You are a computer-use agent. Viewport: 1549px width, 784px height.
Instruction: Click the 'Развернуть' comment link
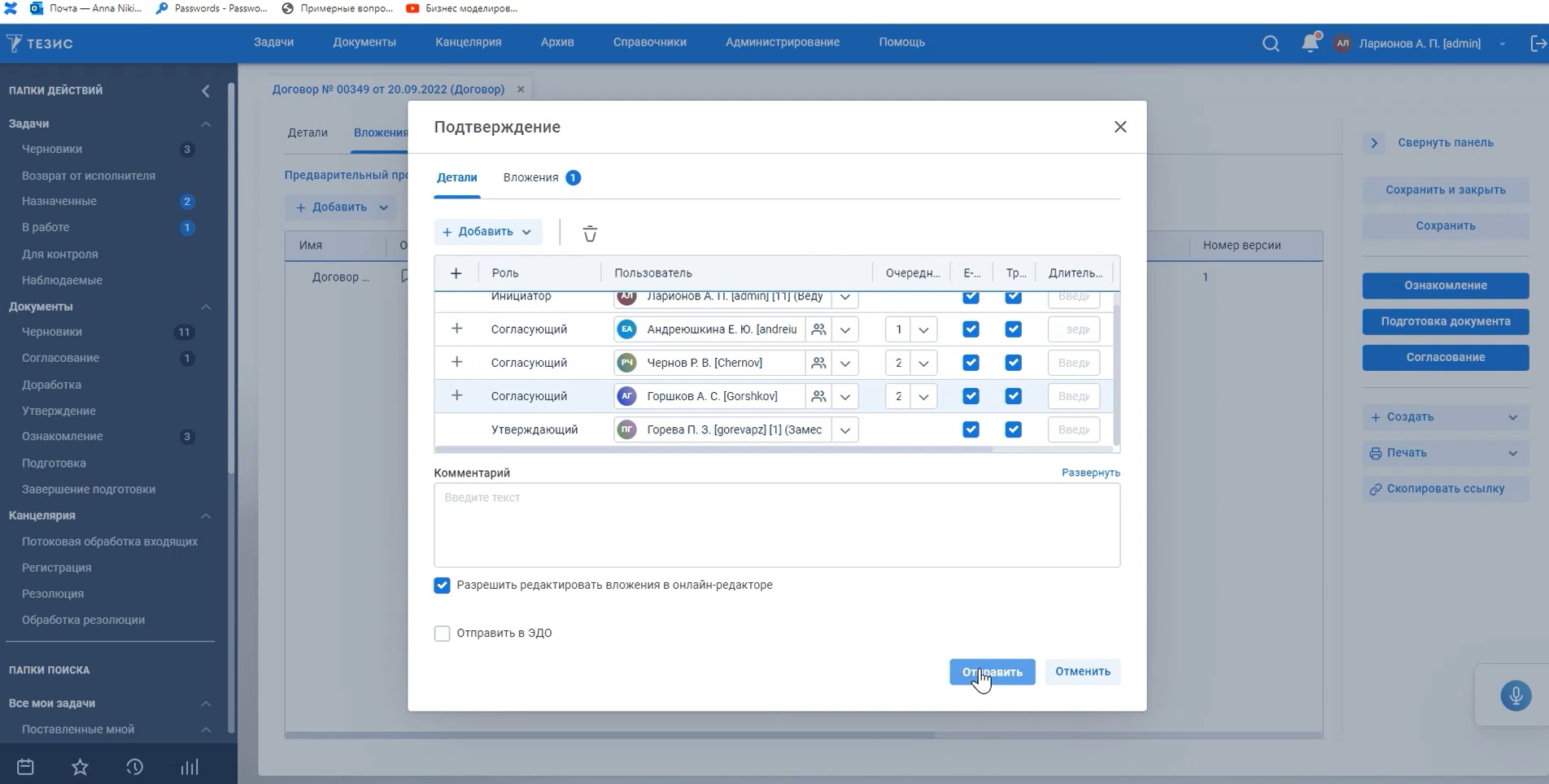(1090, 473)
